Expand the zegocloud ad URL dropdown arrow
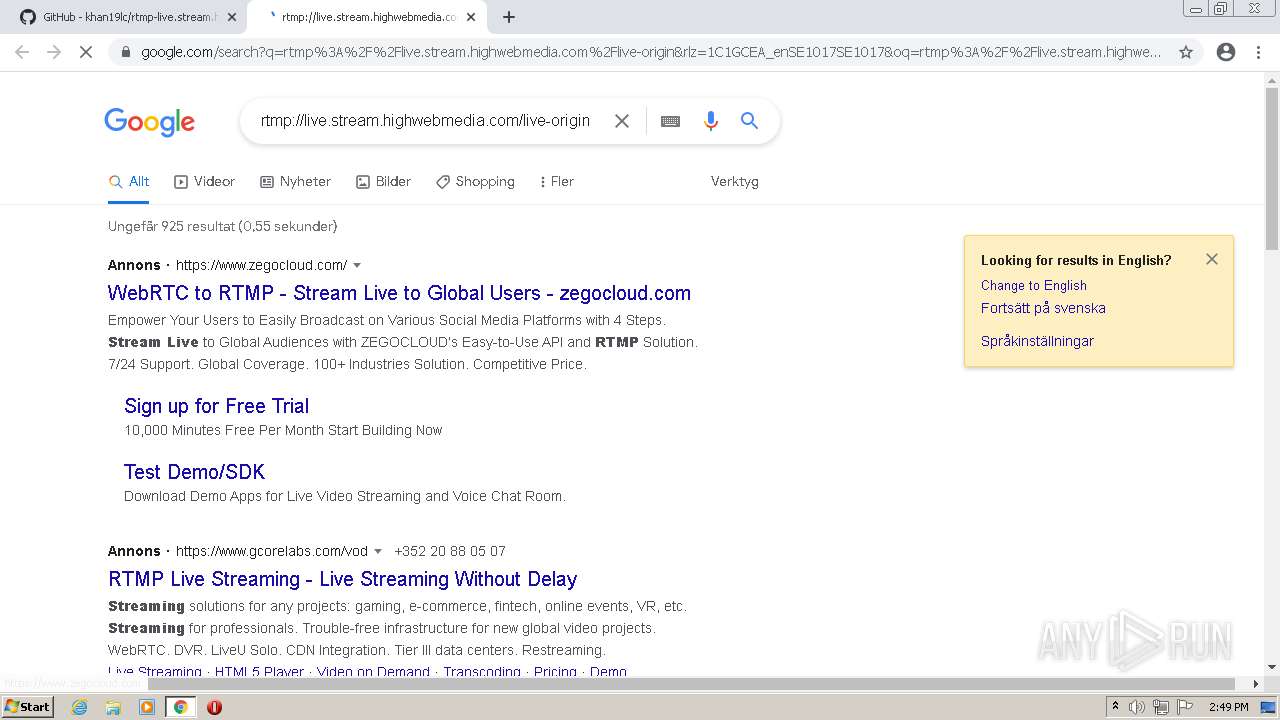Image resolution: width=1280 pixels, height=720 pixels. (357, 266)
